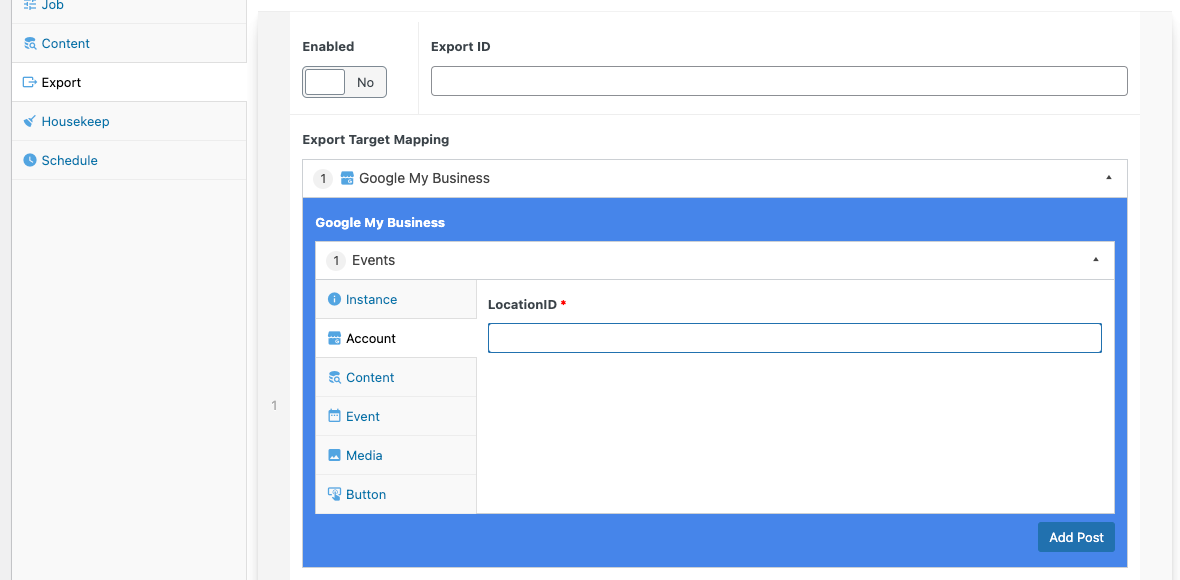
Task: Click the Schedule clock icon
Action: click(x=29, y=160)
